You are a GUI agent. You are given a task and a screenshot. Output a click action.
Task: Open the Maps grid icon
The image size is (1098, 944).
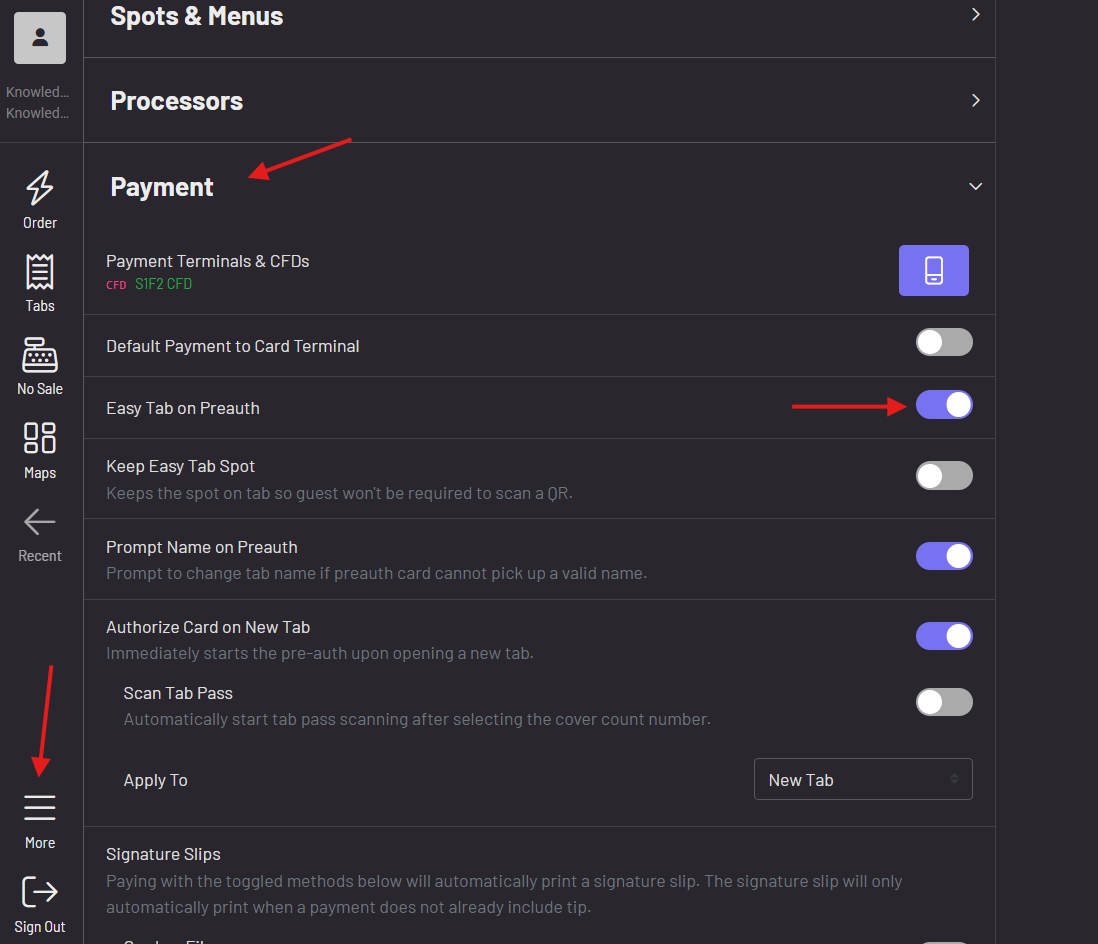coord(40,438)
